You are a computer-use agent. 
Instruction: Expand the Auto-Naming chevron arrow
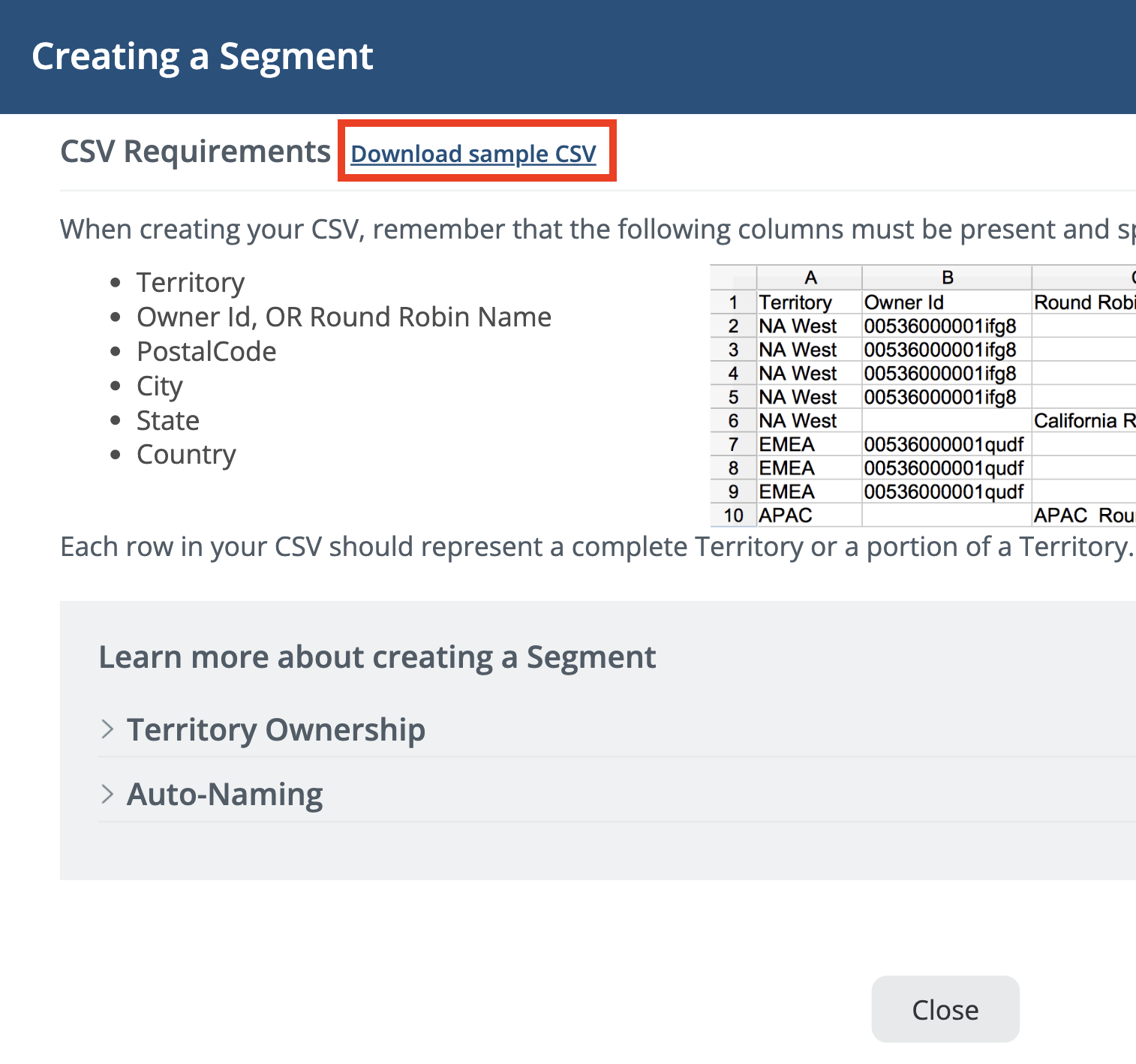coord(107,794)
